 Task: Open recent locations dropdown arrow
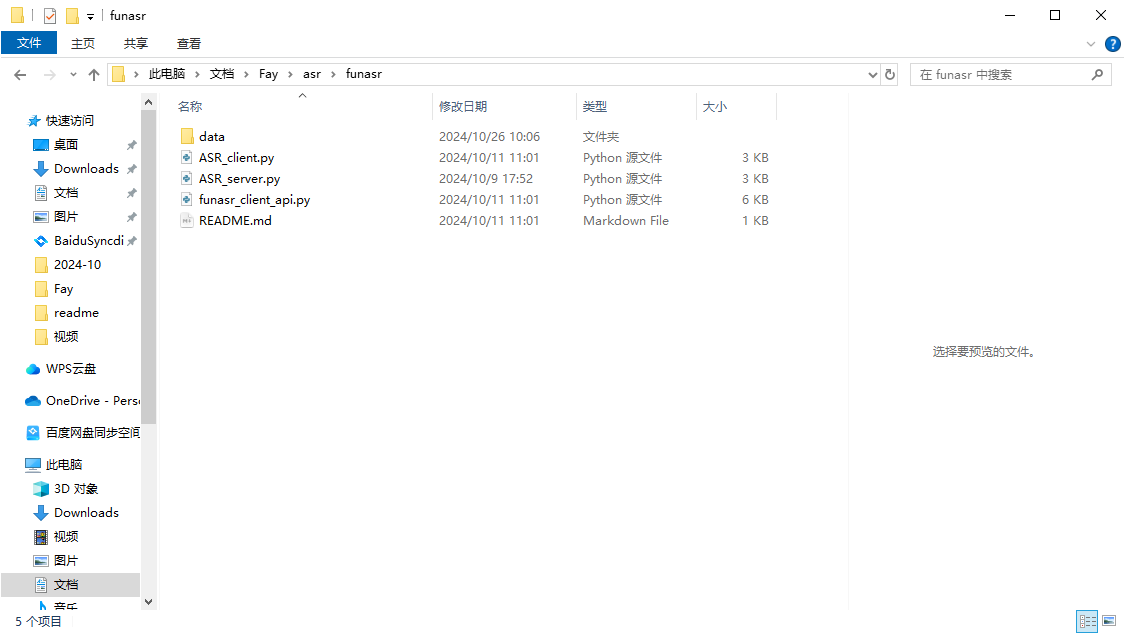[72, 75]
